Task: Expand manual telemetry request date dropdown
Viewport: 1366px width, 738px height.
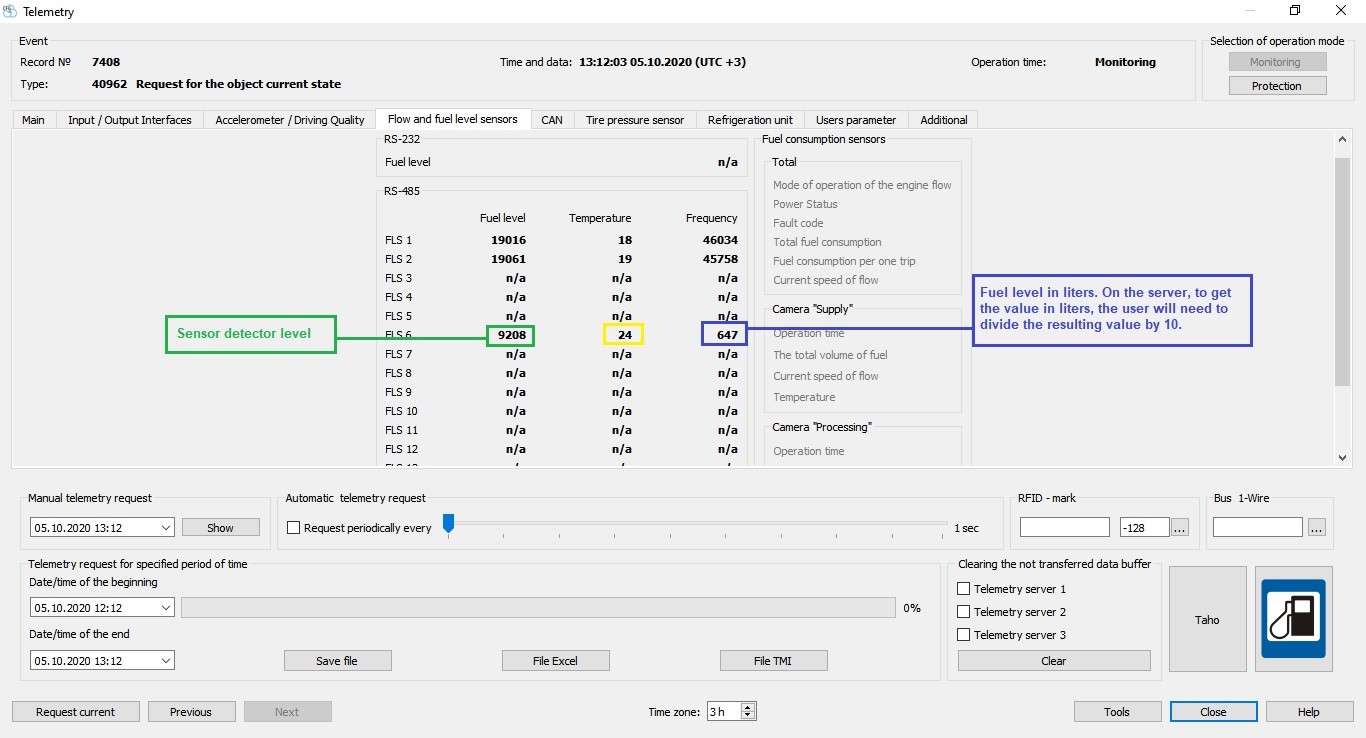Action: click(165, 528)
